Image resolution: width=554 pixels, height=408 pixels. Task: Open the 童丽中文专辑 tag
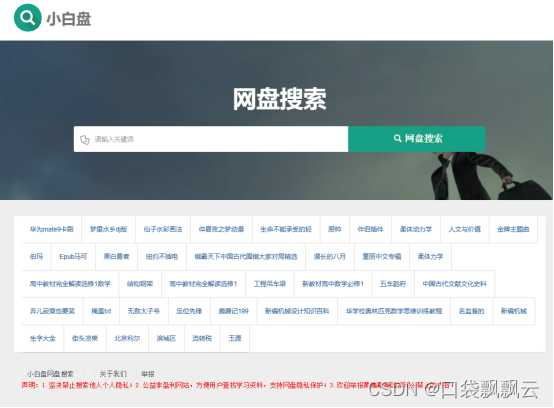(382, 256)
